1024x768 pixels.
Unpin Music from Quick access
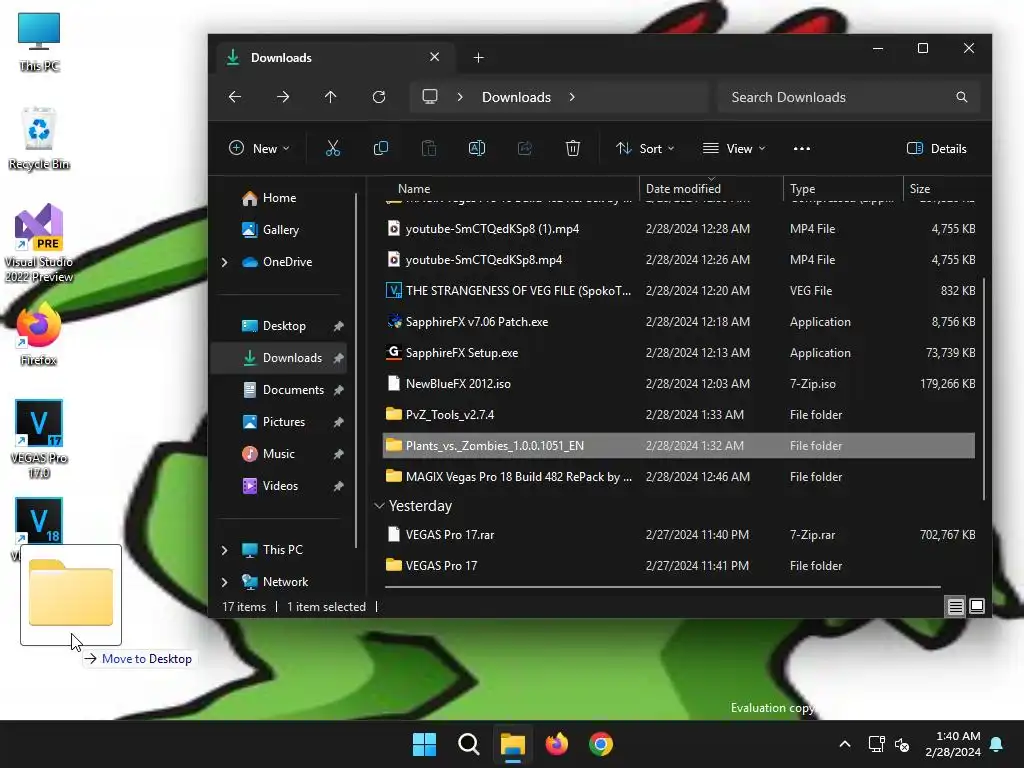(338, 454)
